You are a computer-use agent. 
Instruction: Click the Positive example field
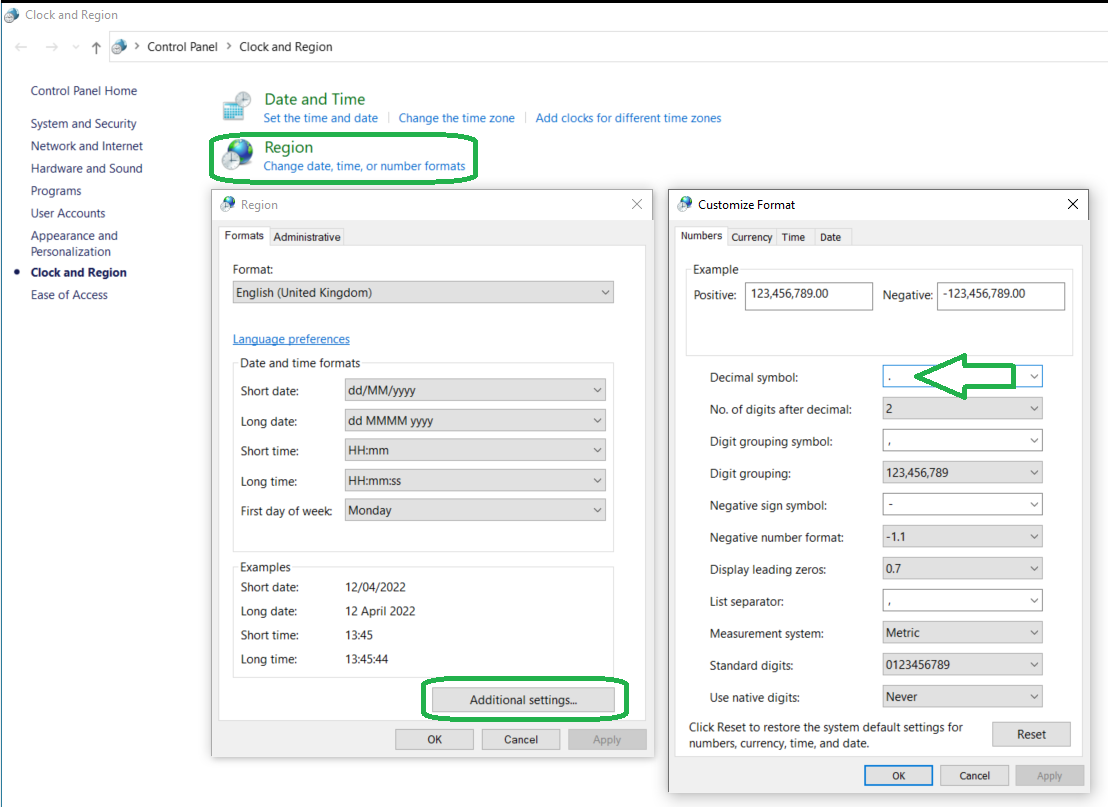[x=808, y=295]
